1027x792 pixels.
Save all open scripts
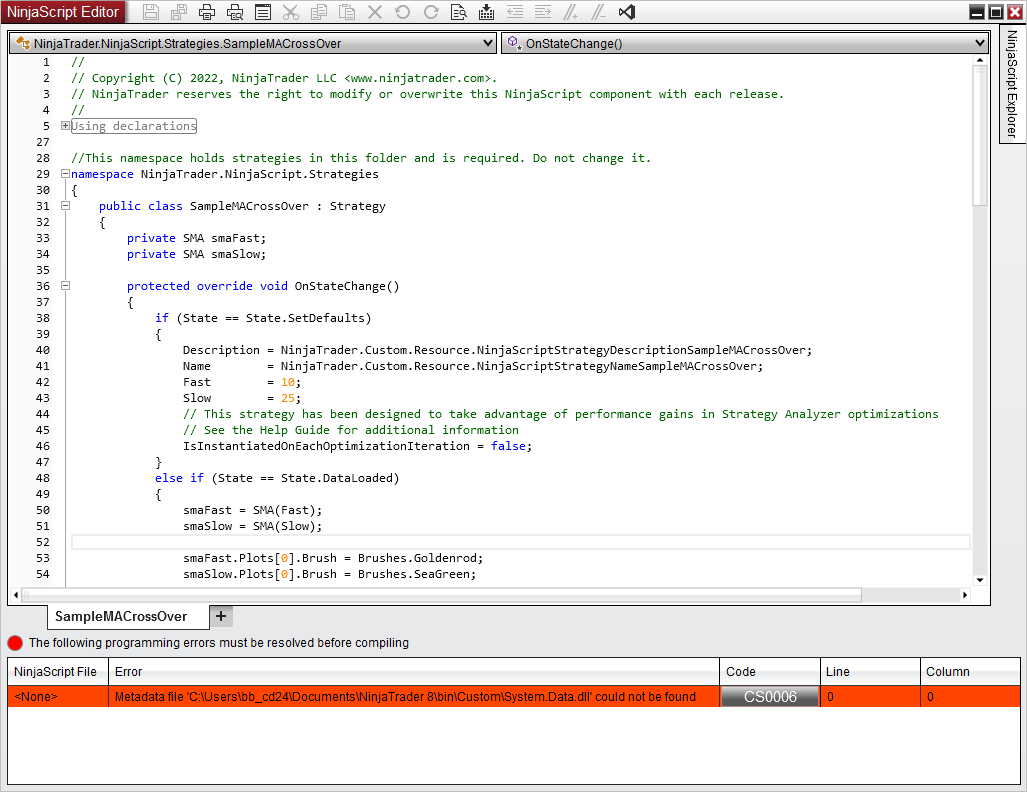(179, 12)
